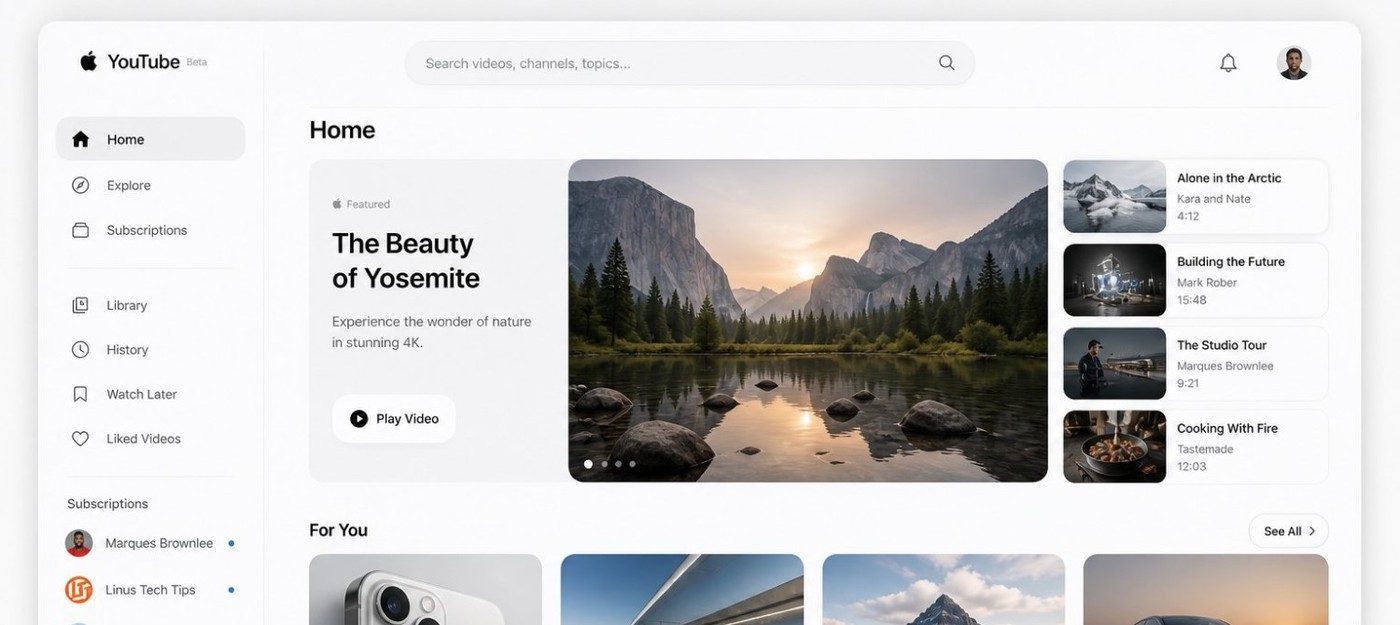1400x625 pixels.
Task: Click the Liked Videos heart icon
Action: click(x=81, y=438)
